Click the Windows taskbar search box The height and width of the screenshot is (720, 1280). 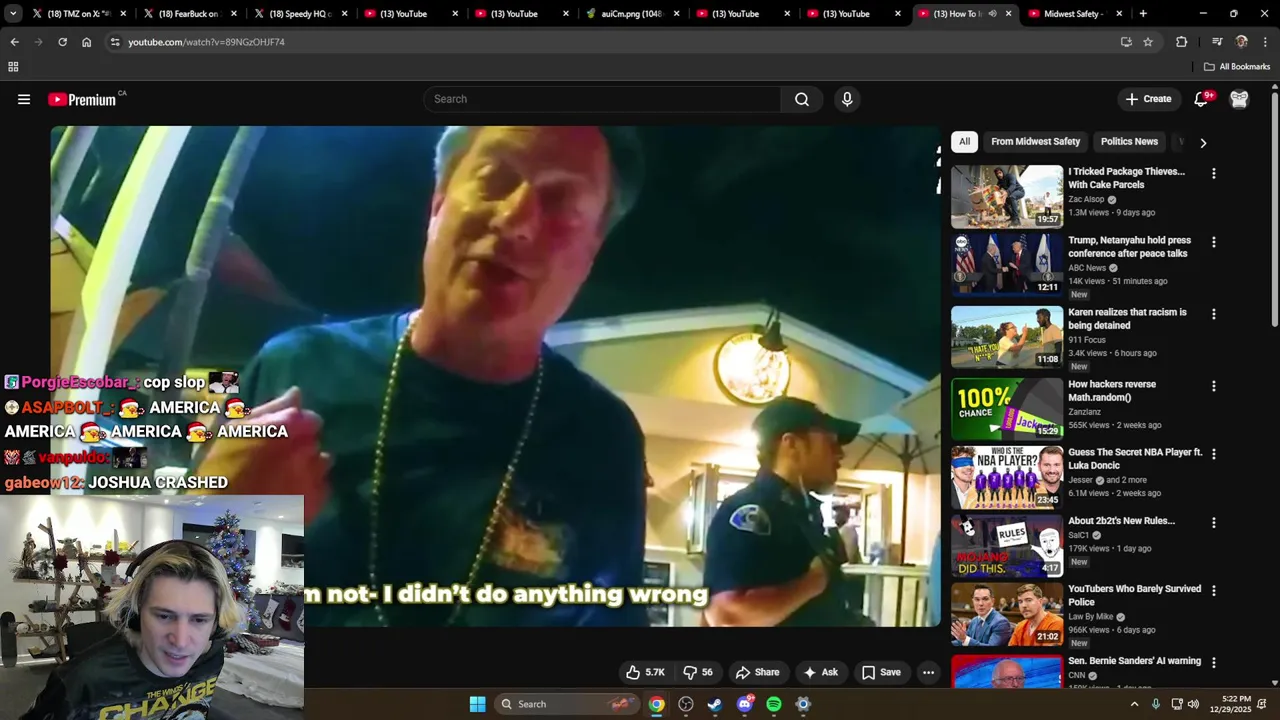pos(565,704)
